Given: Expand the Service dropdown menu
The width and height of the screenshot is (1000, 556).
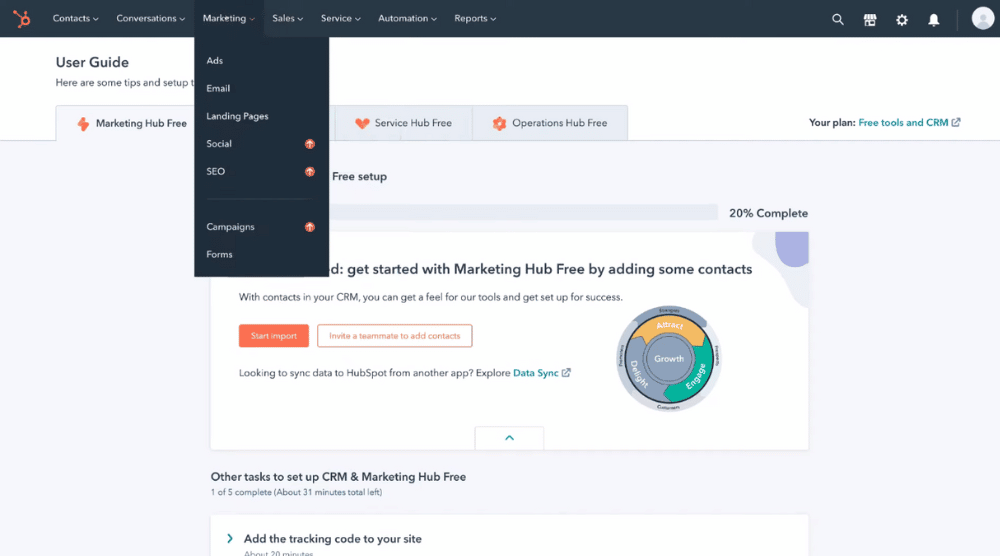Looking at the screenshot, I should pyautogui.click(x=341, y=18).
